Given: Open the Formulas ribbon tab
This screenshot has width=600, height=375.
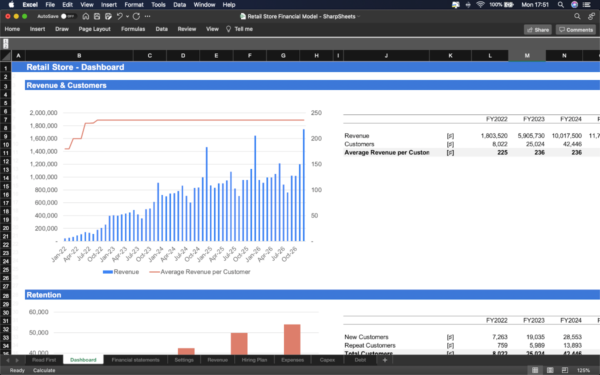Looking at the screenshot, I should tap(133, 29).
